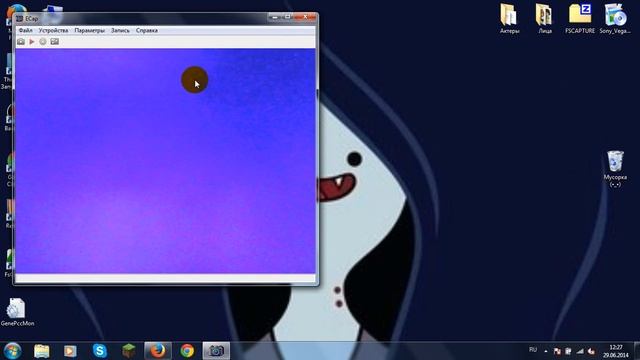The height and width of the screenshot is (360, 640).
Task: Open File Explorer from the taskbar
Action: [x=42, y=351]
